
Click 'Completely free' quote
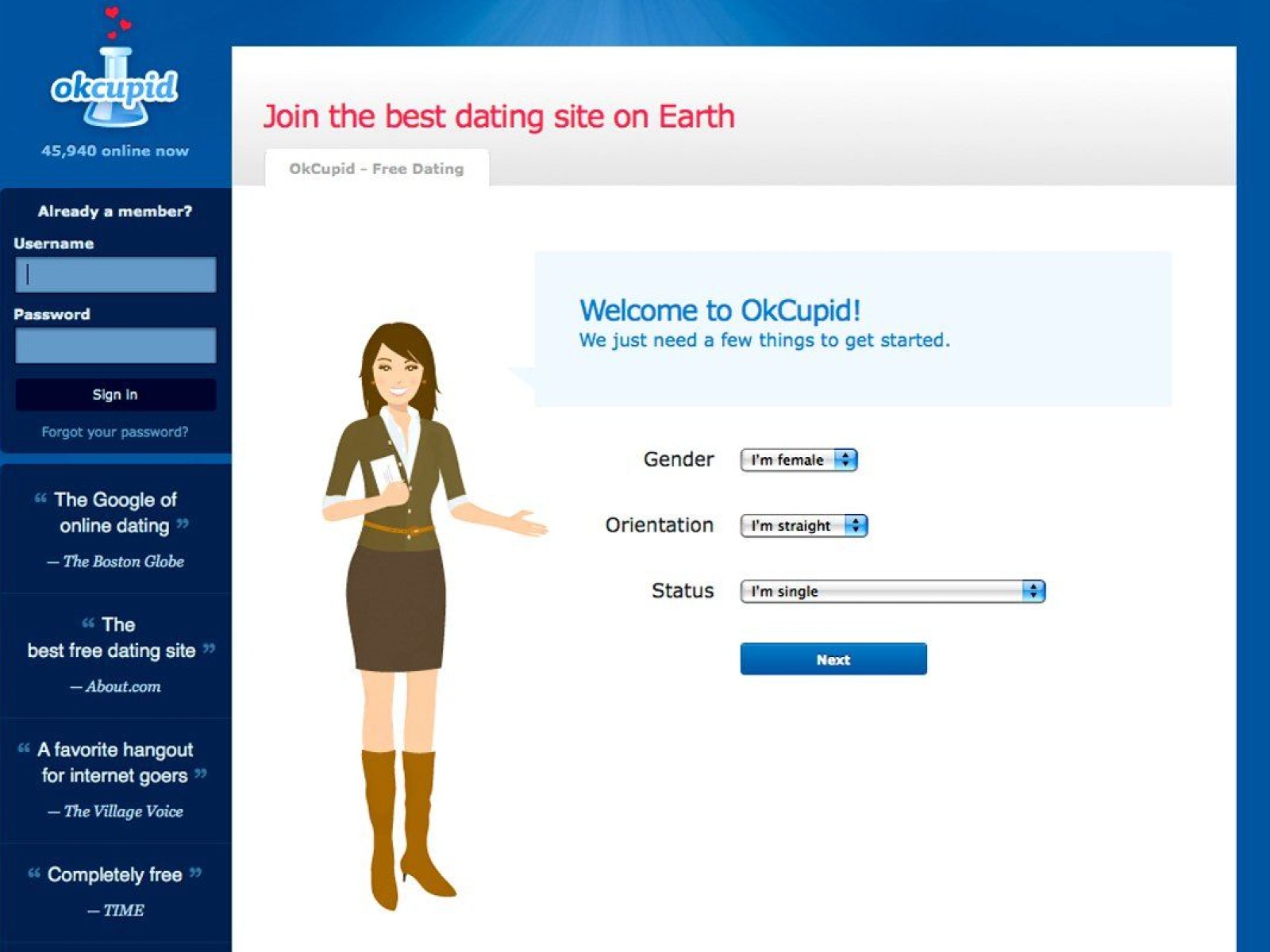[x=115, y=874]
